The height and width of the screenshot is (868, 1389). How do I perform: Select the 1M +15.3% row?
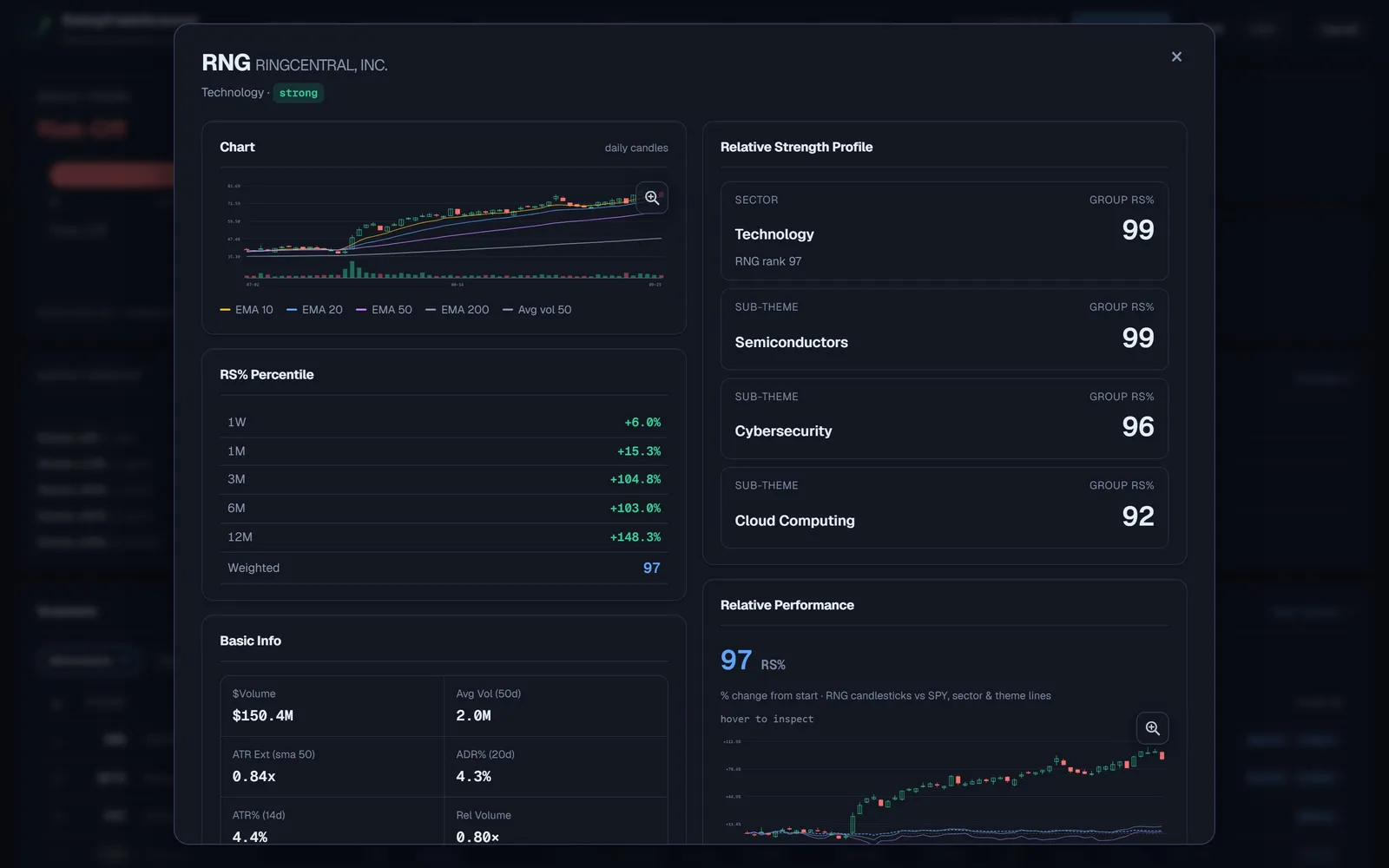click(444, 451)
